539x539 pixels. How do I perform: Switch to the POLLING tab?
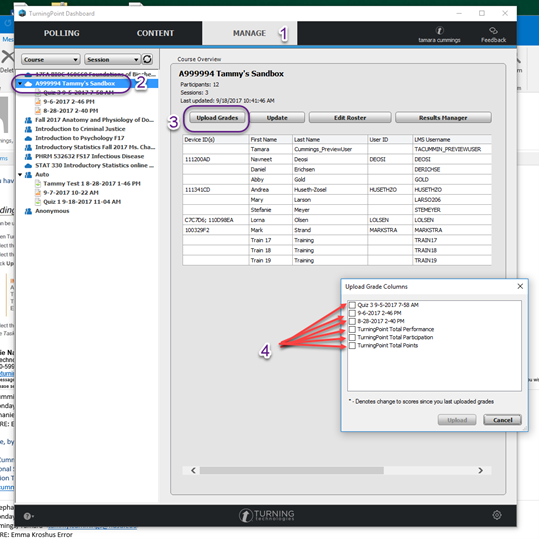pos(62,33)
